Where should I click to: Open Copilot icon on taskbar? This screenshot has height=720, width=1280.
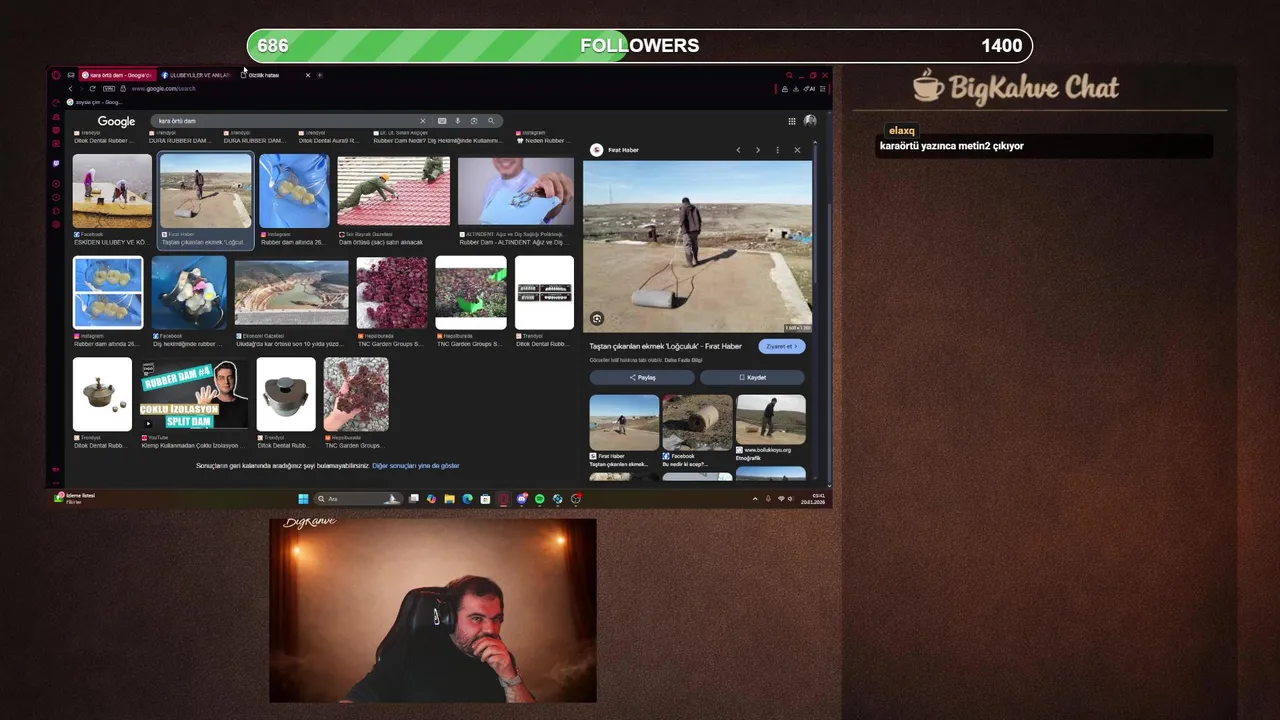pos(431,498)
